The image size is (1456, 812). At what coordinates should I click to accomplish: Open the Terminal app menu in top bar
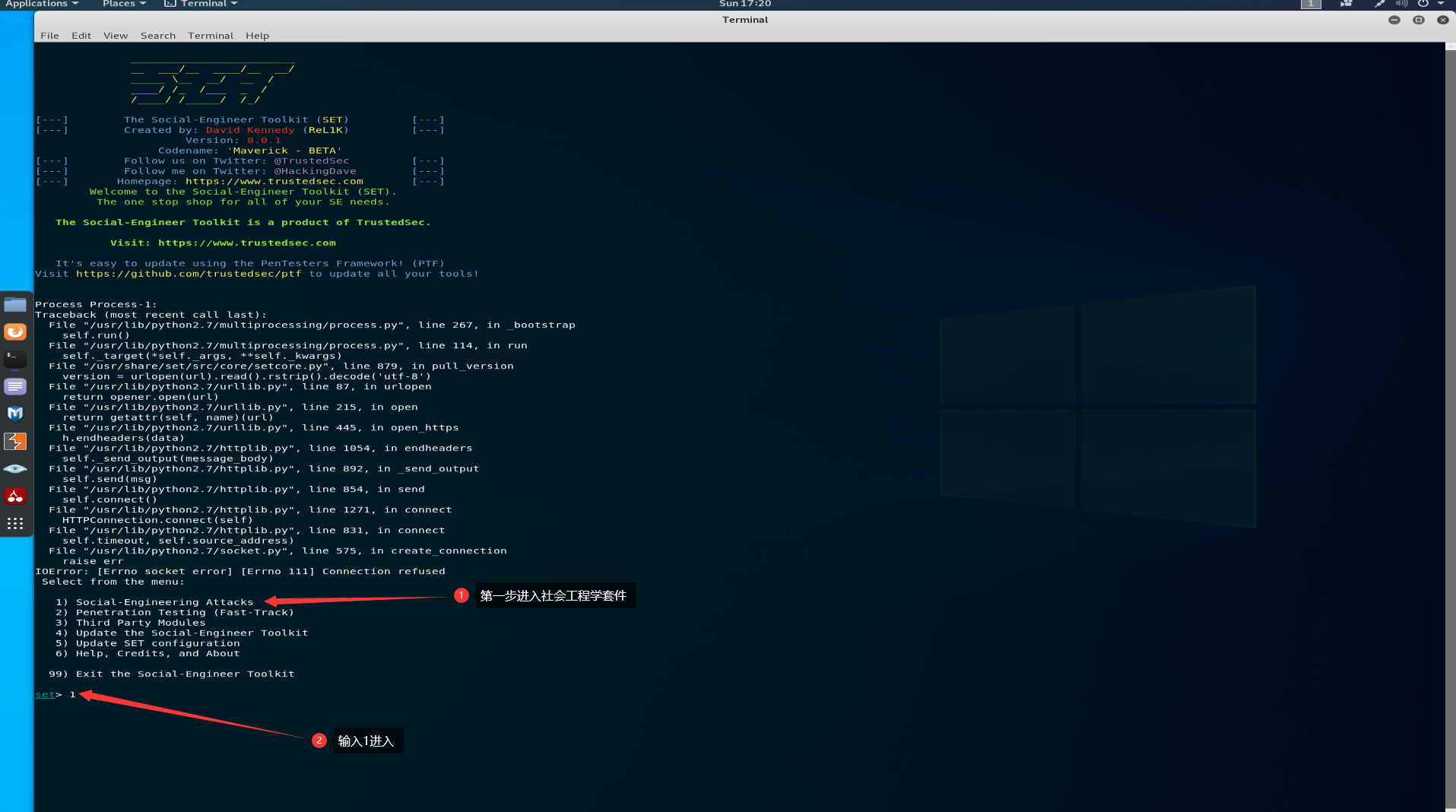tap(201, 4)
